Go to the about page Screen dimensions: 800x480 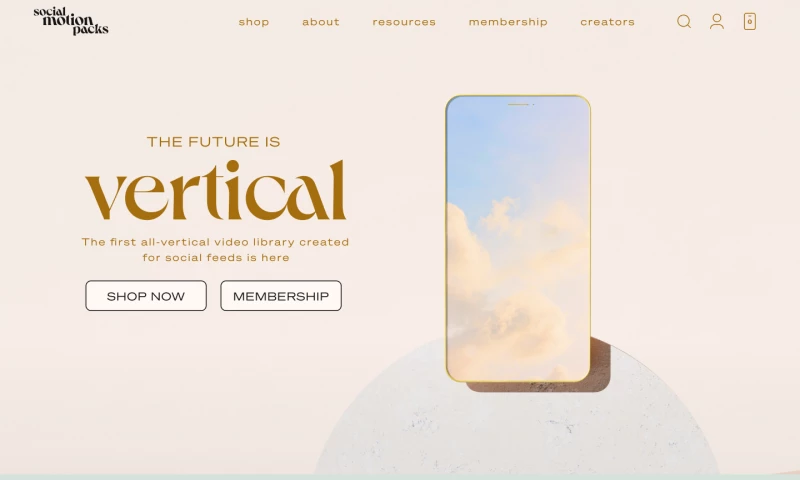pyautogui.click(x=320, y=22)
